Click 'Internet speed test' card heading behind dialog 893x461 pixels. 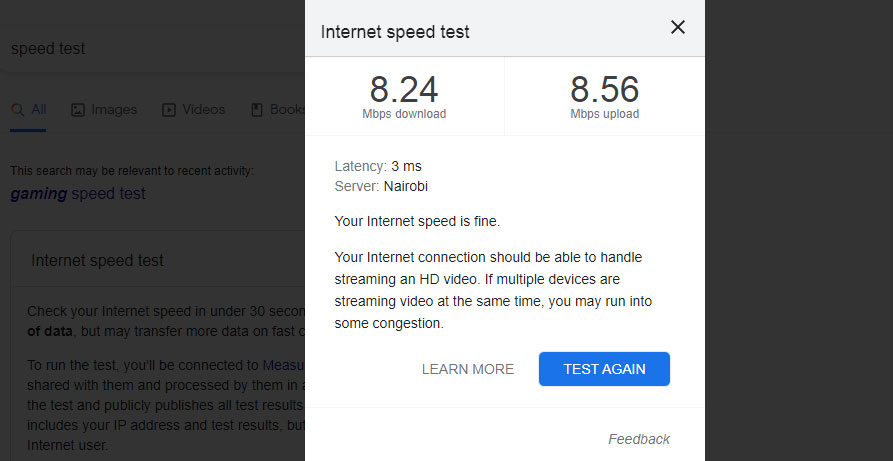pos(97,261)
